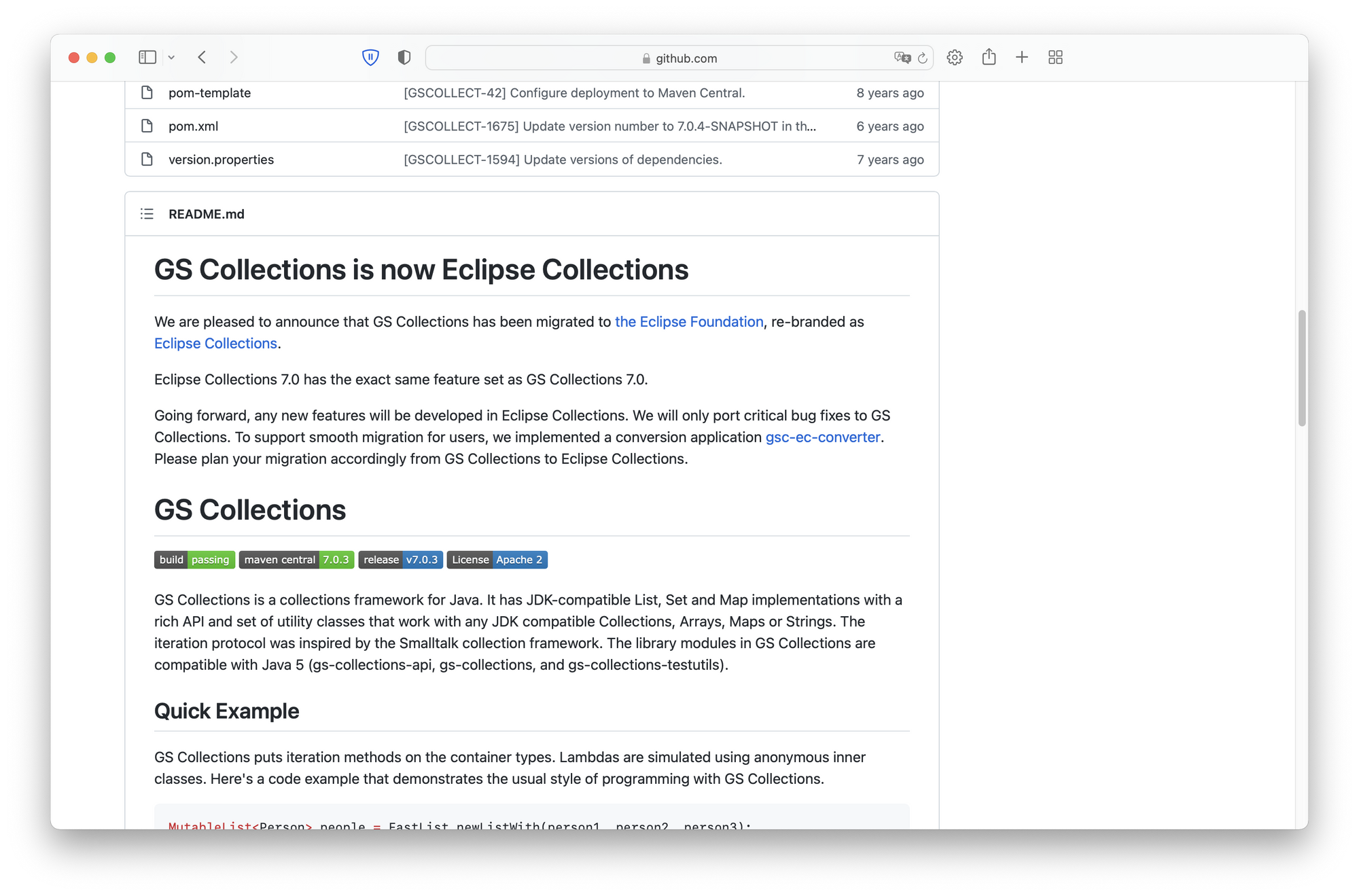Click the build passing badge
The height and width of the screenshot is (896, 1359).
pos(194,560)
